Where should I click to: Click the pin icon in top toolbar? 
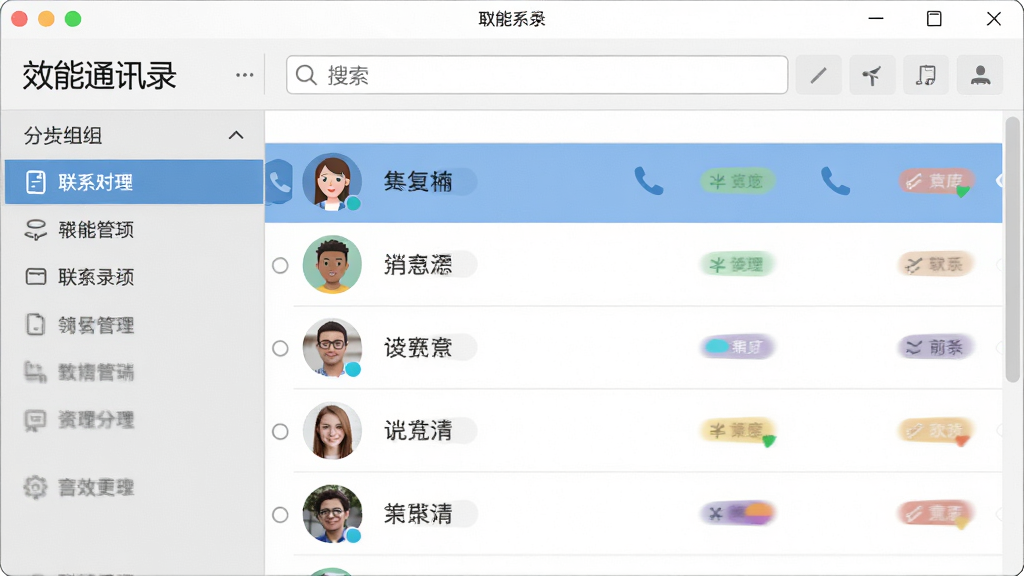click(872, 75)
